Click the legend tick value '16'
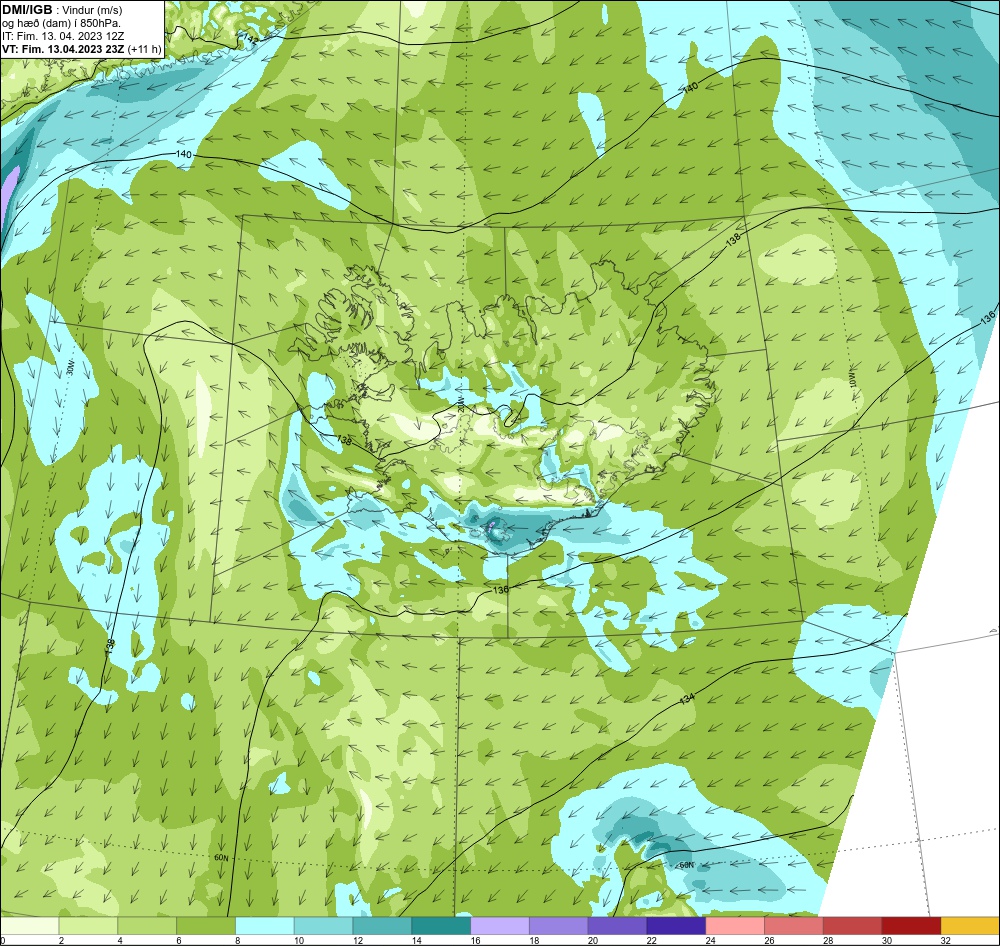The height and width of the screenshot is (946, 1000). (x=475, y=940)
